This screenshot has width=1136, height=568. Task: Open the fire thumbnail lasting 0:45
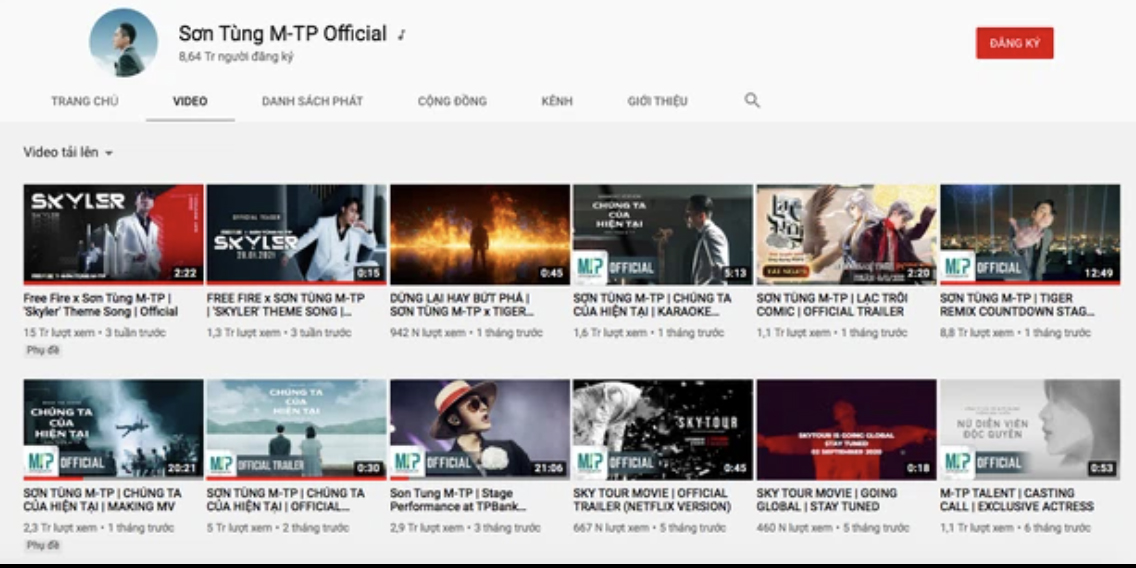(480, 235)
